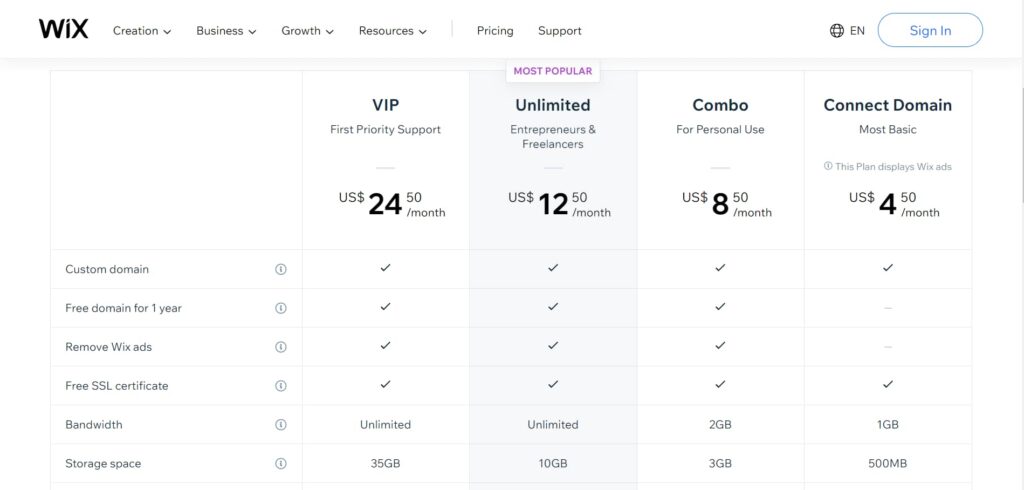Expand the Creation dropdown menu
Viewport: 1024px width, 490px height.
pyautogui.click(x=142, y=31)
